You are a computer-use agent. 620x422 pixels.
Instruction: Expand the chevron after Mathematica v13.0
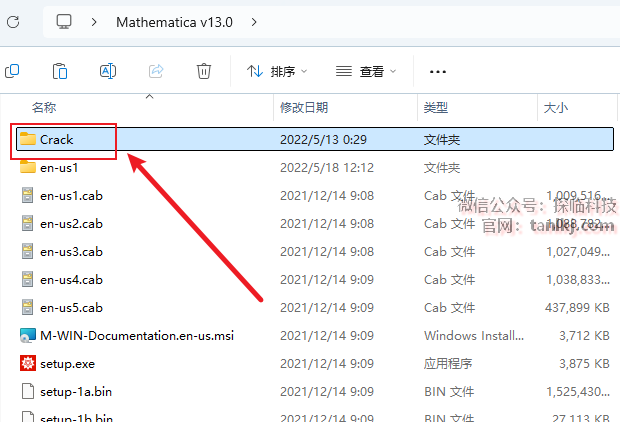point(254,21)
